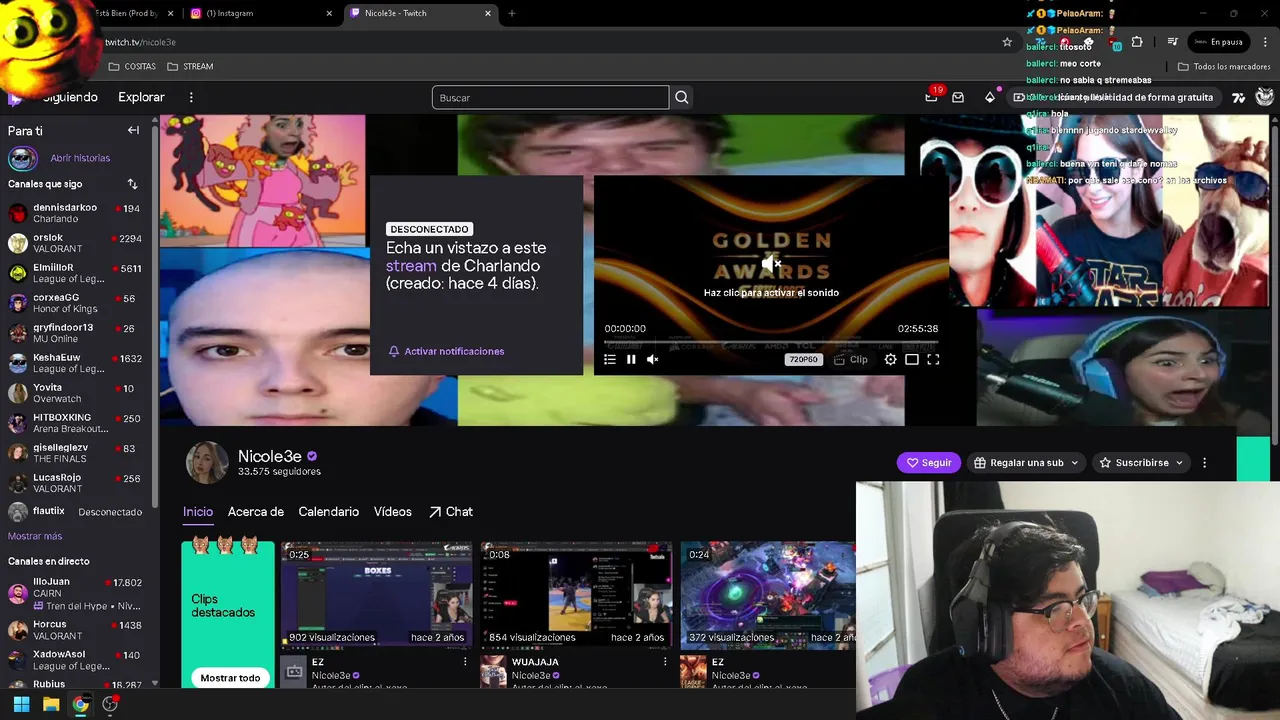This screenshot has width=1280, height=720.
Task: Open the STREAM bookmarks folder
Action: pyautogui.click(x=190, y=66)
